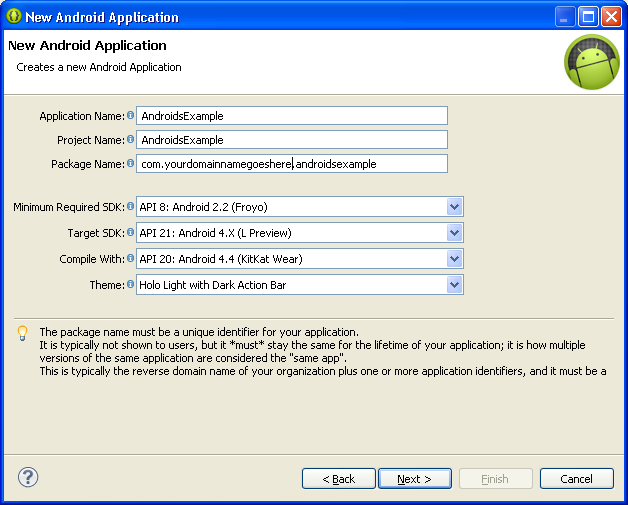This screenshot has width=628, height=505.
Task: Focus the Application Name text field
Action: click(x=292, y=116)
